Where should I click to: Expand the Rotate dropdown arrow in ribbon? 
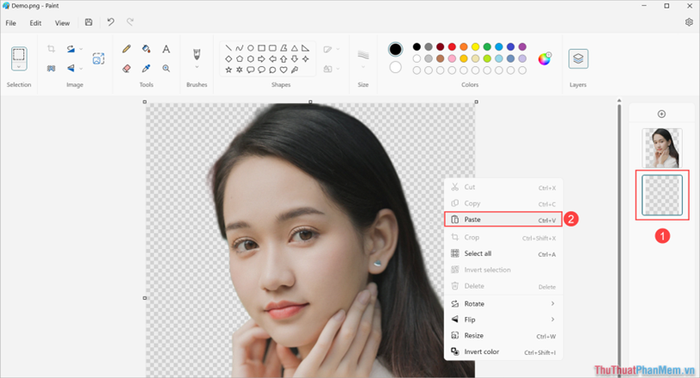pos(81,49)
